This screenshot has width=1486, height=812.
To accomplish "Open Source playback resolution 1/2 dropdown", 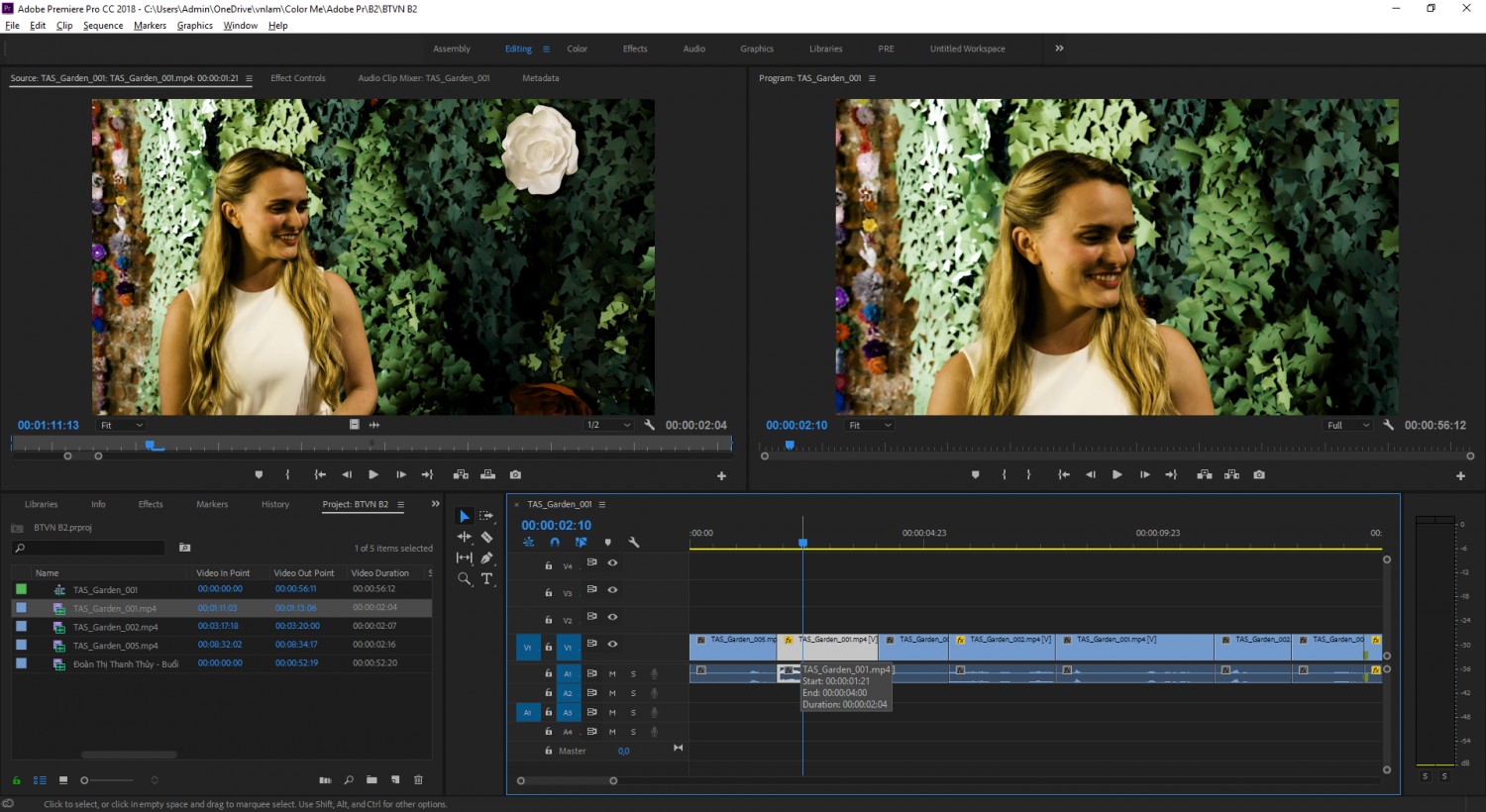I will click(x=608, y=425).
